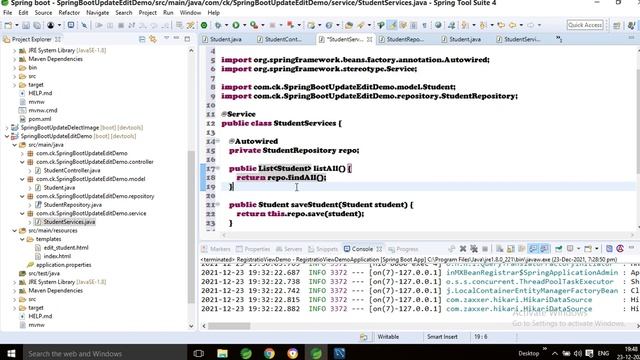640x360 pixels.
Task: Click the Debug bug toolbar icon
Action: pos(218,25)
